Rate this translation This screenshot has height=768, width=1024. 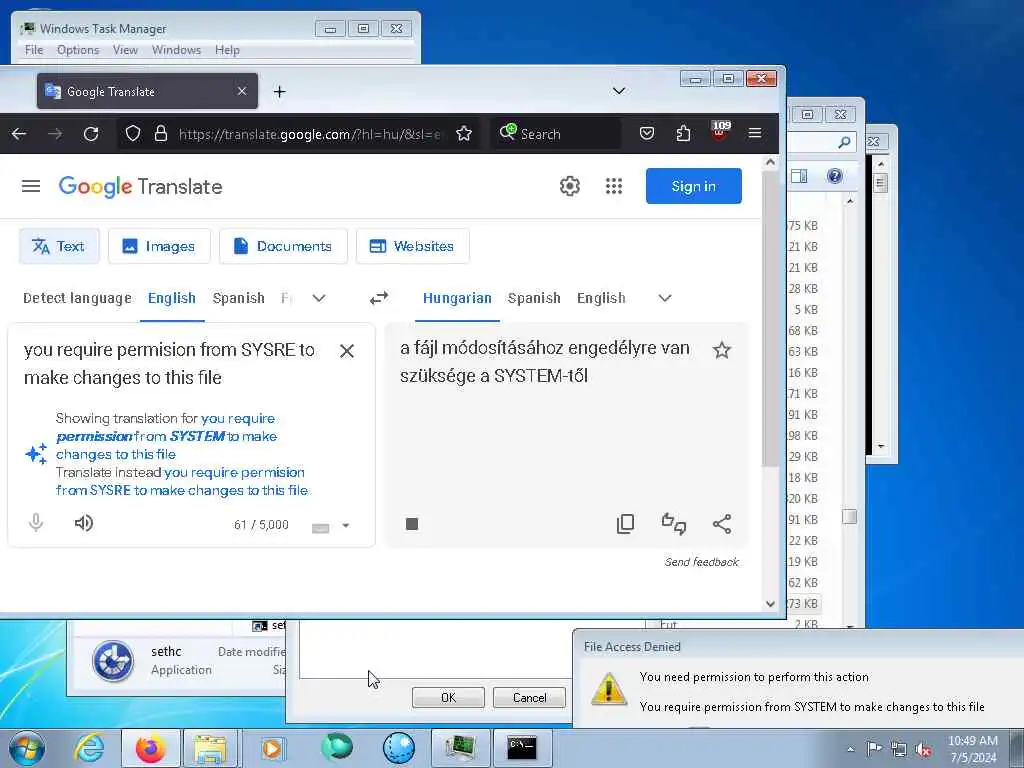[674, 524]
